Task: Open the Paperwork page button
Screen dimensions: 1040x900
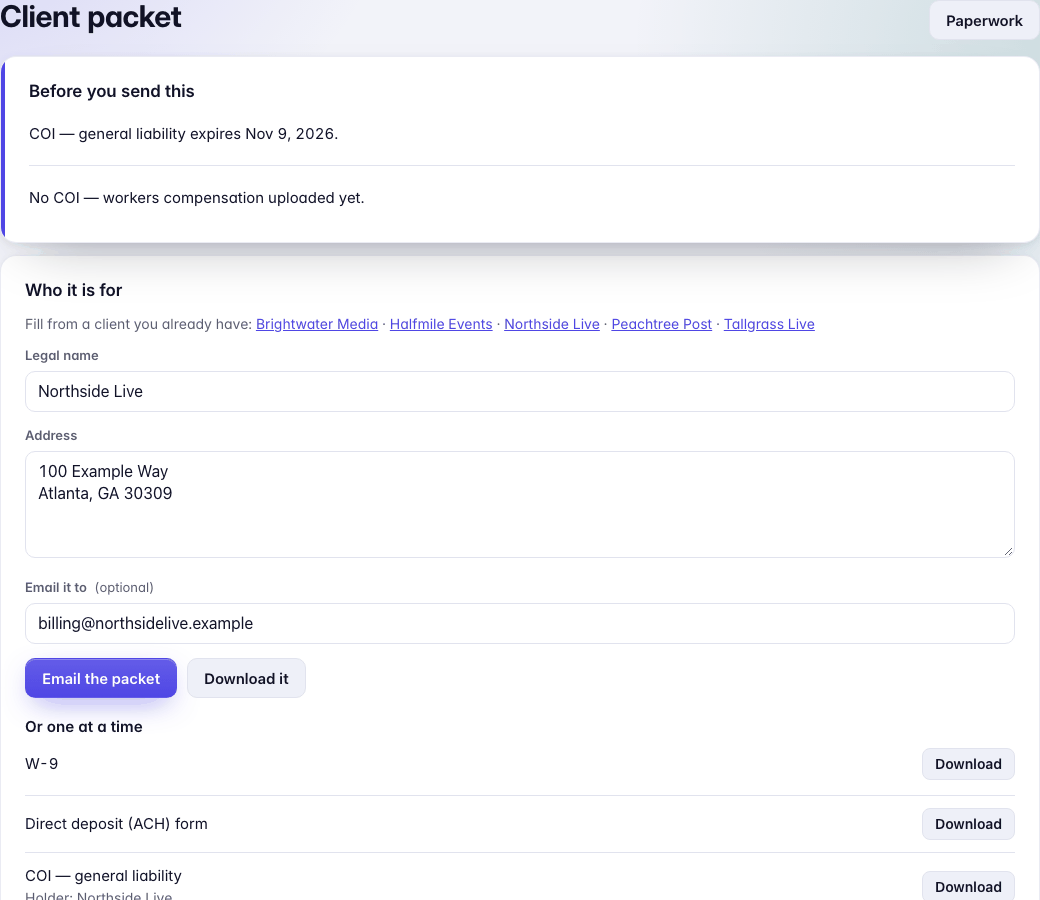Action: click(x=984, y=21)
